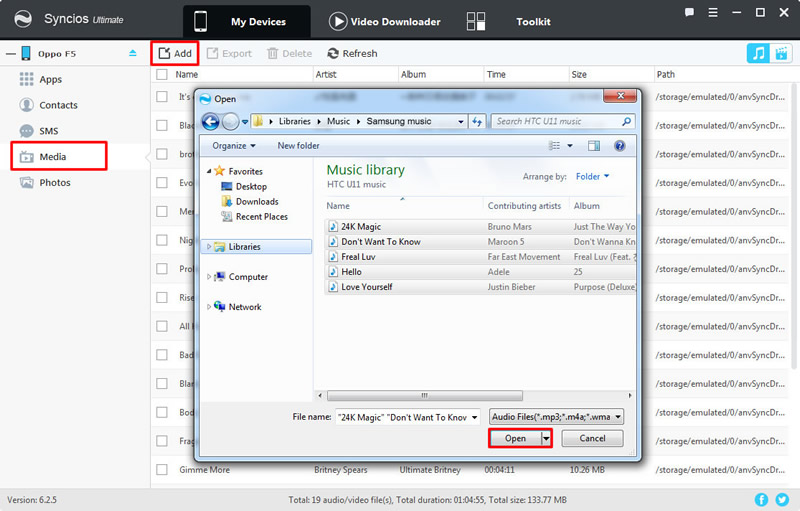Open the address path dropdown arrow
This screenshot has height=511, width=800.
click(461, 121)
